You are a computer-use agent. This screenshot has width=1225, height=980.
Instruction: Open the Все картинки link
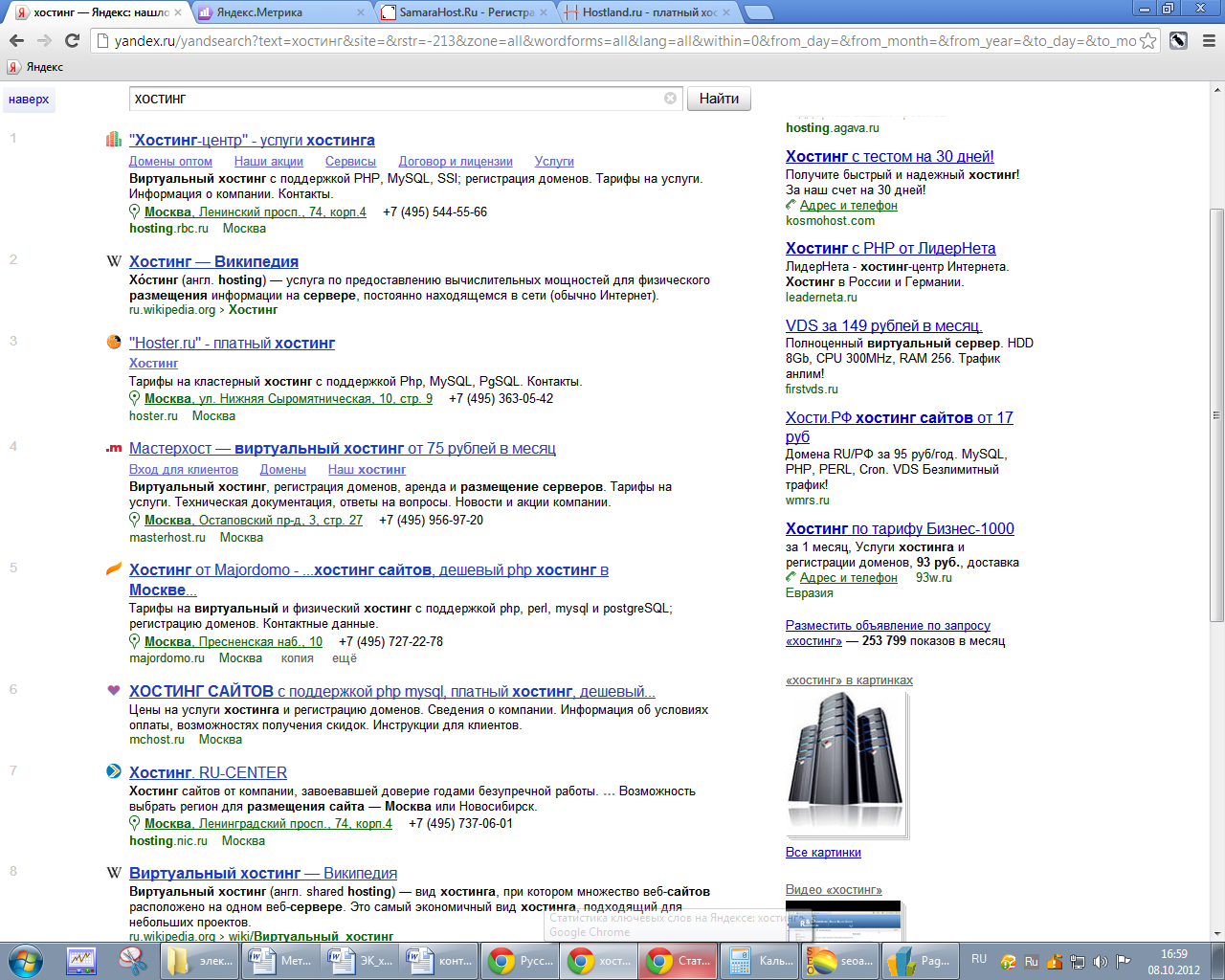[x=823, y=853]
